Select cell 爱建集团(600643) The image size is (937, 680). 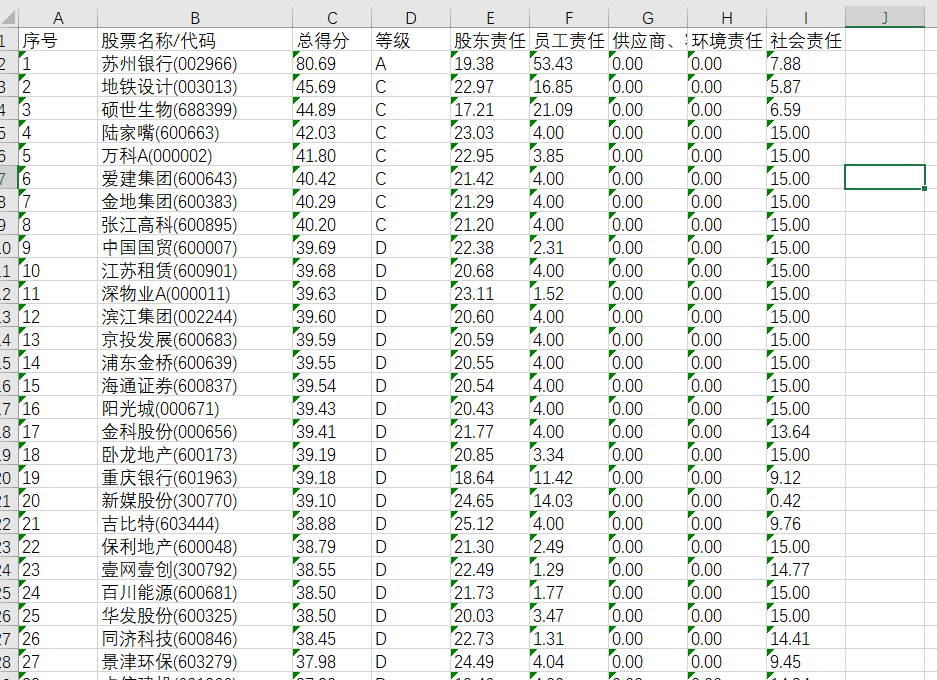195,178
